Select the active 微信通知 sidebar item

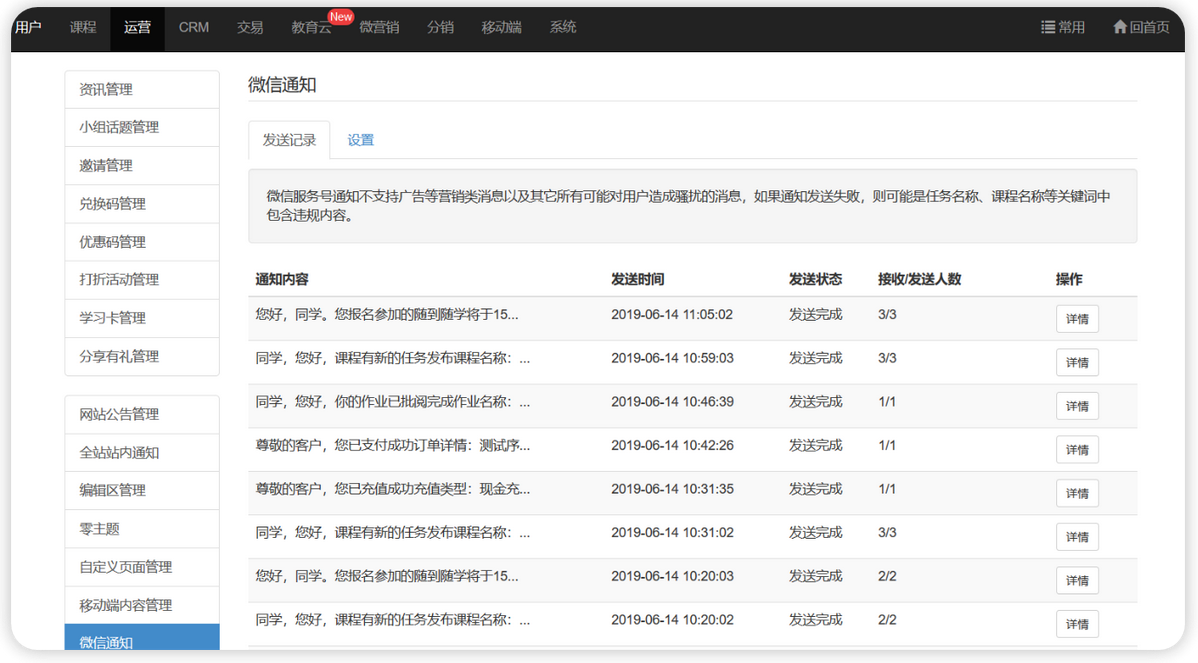point(141,641)
